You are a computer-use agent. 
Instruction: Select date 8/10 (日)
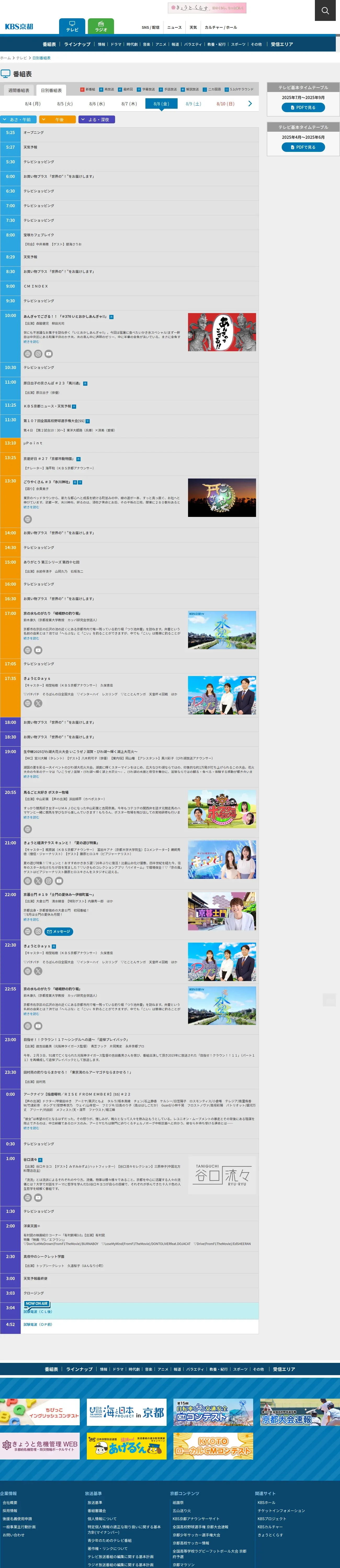pos(225,103)
